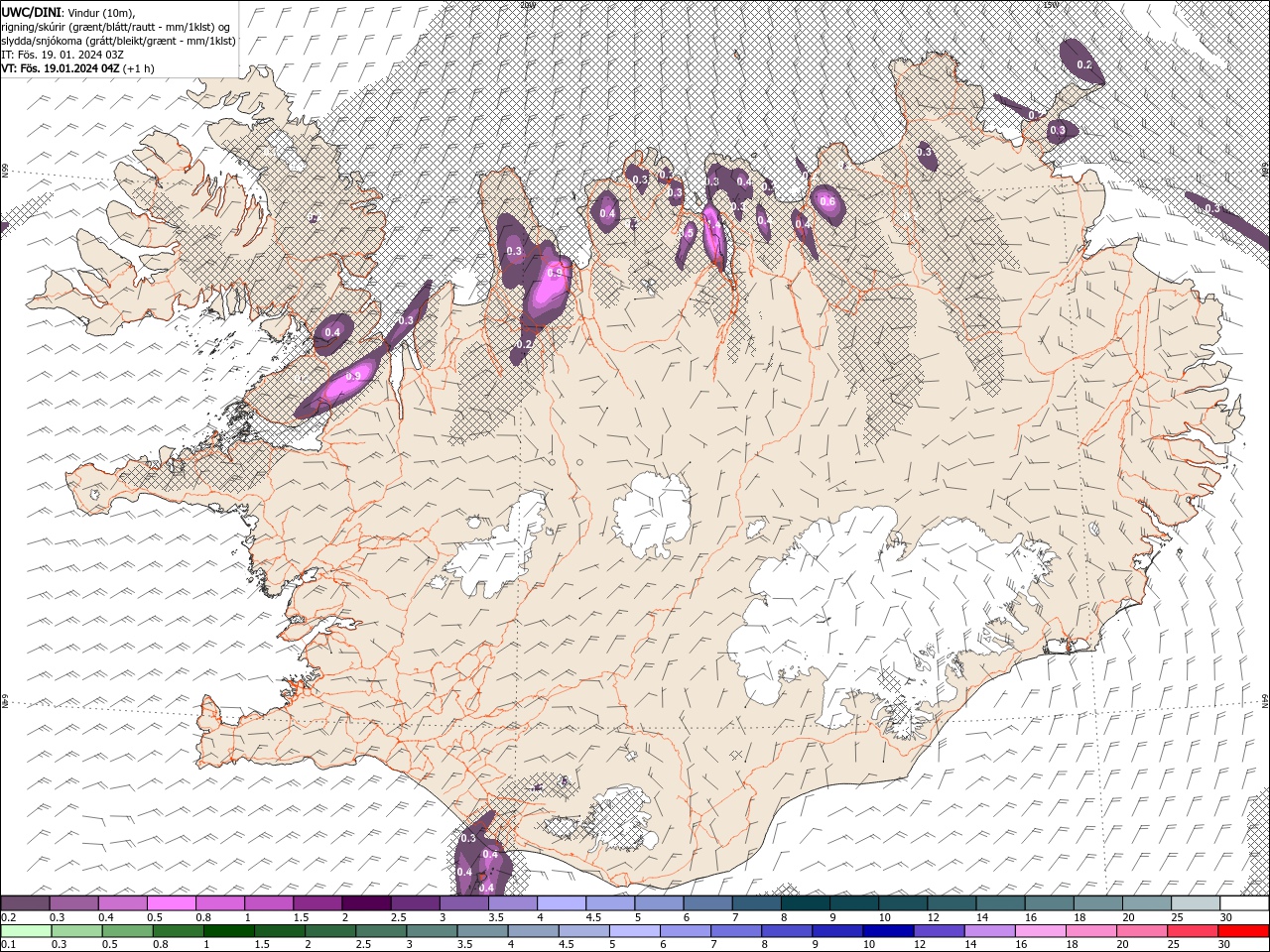This screenshot has height=952, width=1270.
Task: Click the dark purple top-row swatch labeled 2
Action: click(x=366, y=903)
